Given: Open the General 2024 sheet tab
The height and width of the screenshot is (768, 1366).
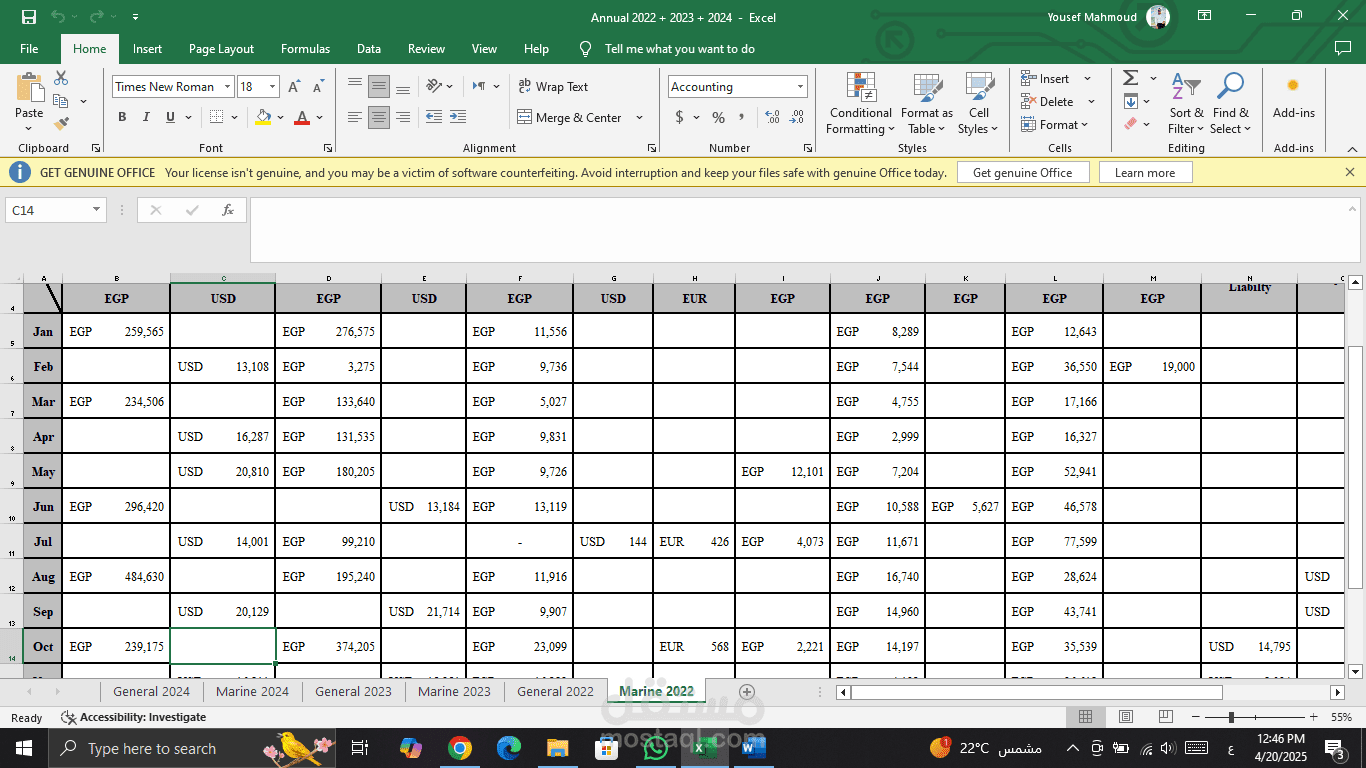Looking at the screenshot, I should point(151,691).
